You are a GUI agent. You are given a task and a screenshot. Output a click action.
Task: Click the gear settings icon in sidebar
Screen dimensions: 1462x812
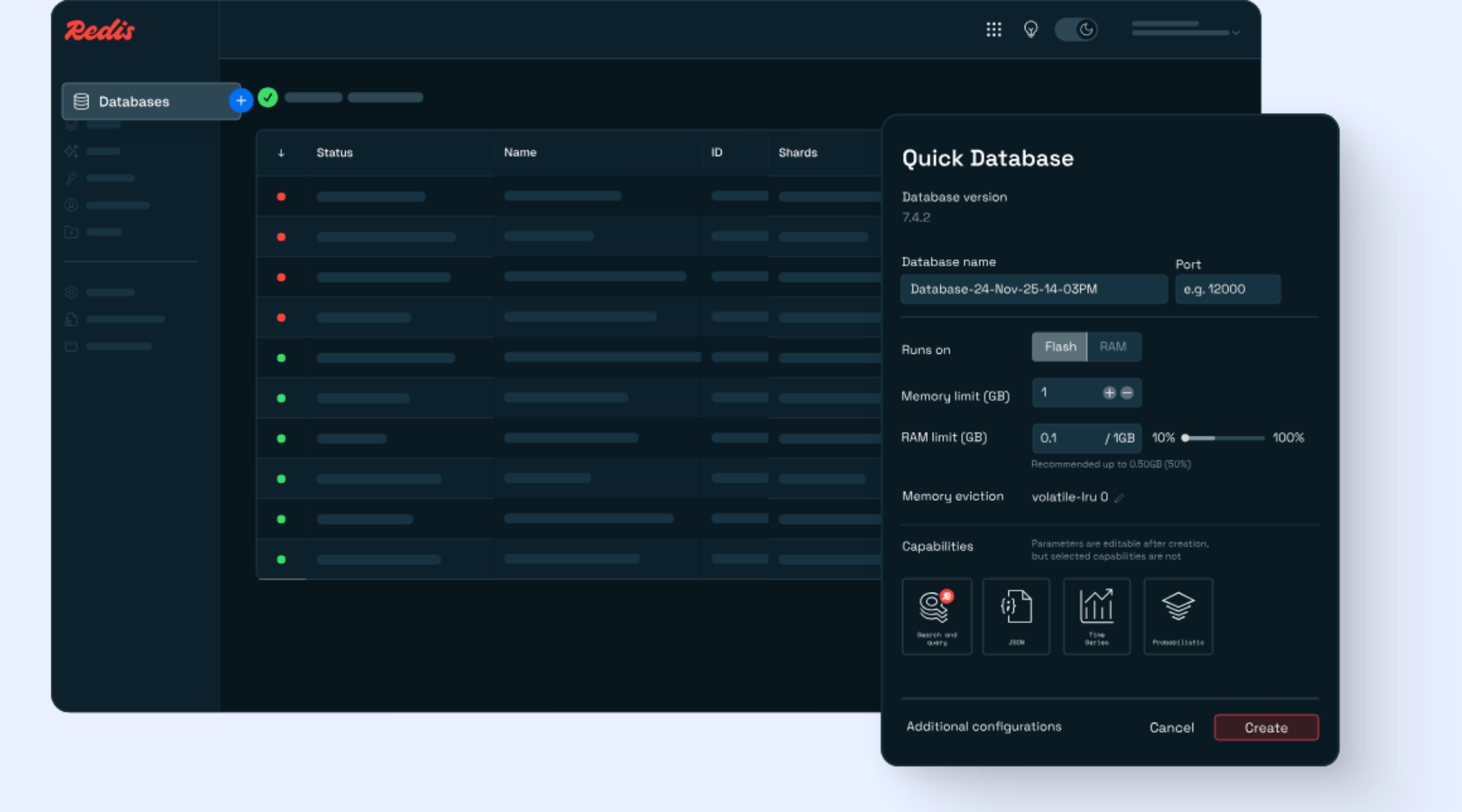click(71, 292)
